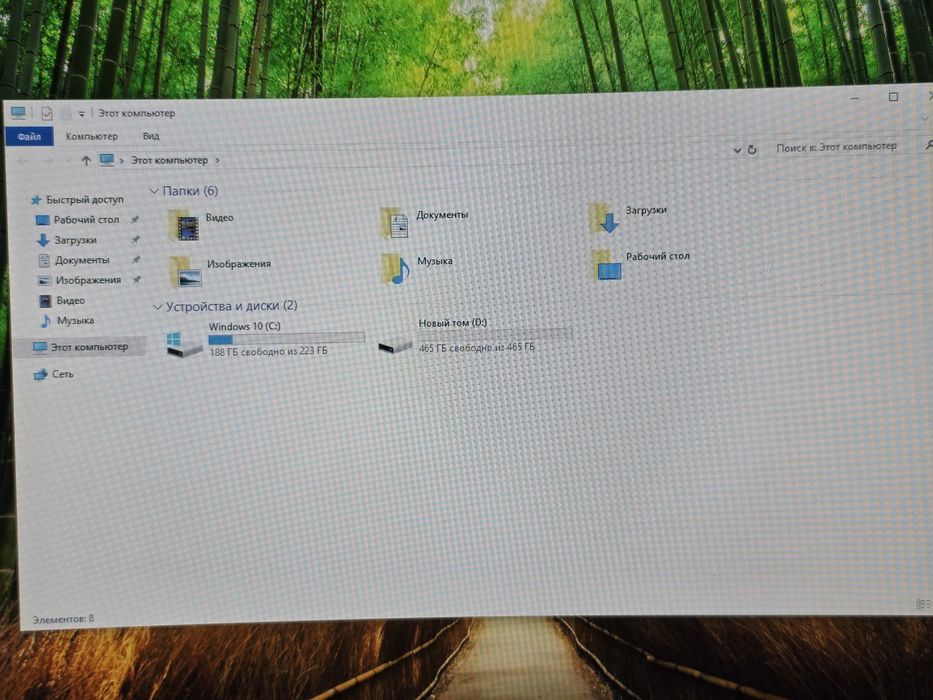Open the Рабочий стол folder icon
Viewport: 933px width, 700px height.
pyautogui.click(x=607, y=265)
